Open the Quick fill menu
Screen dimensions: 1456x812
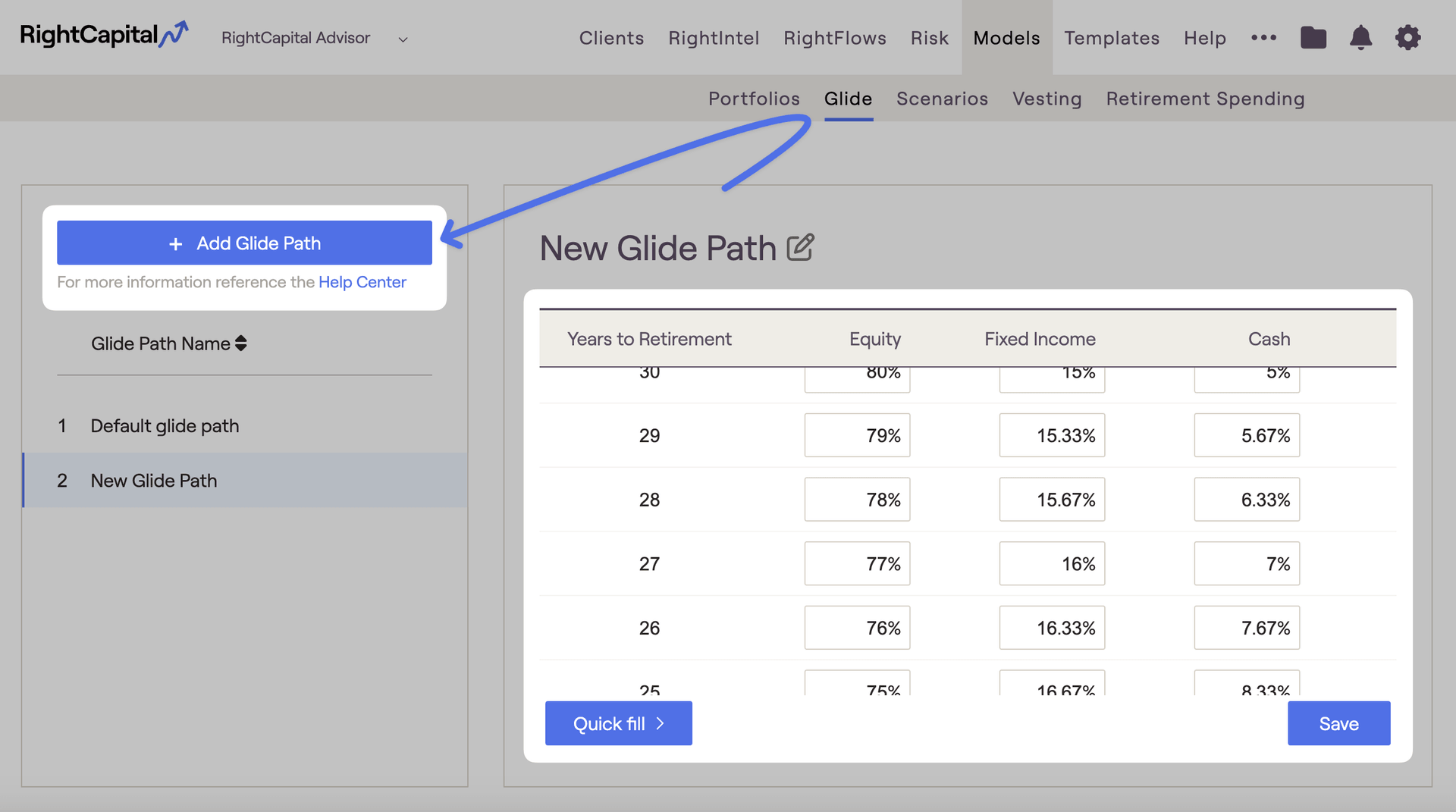[x=619, y=723]
